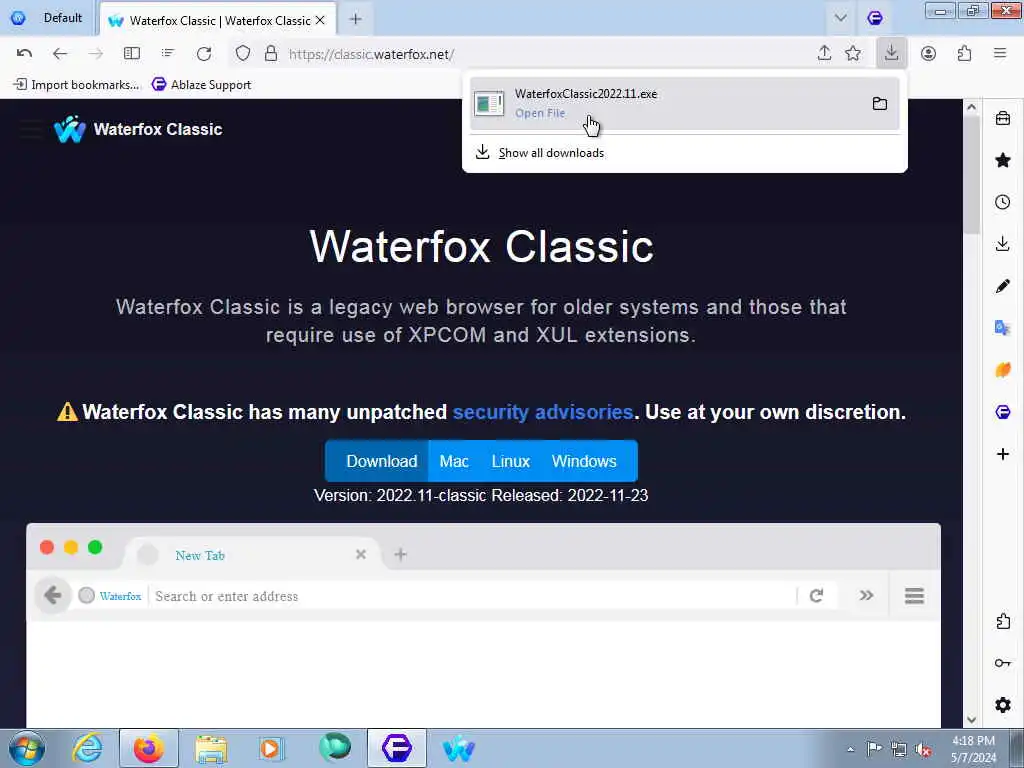Reload the current page
This screenshot has width=1024, height=768.
(204, 54)
